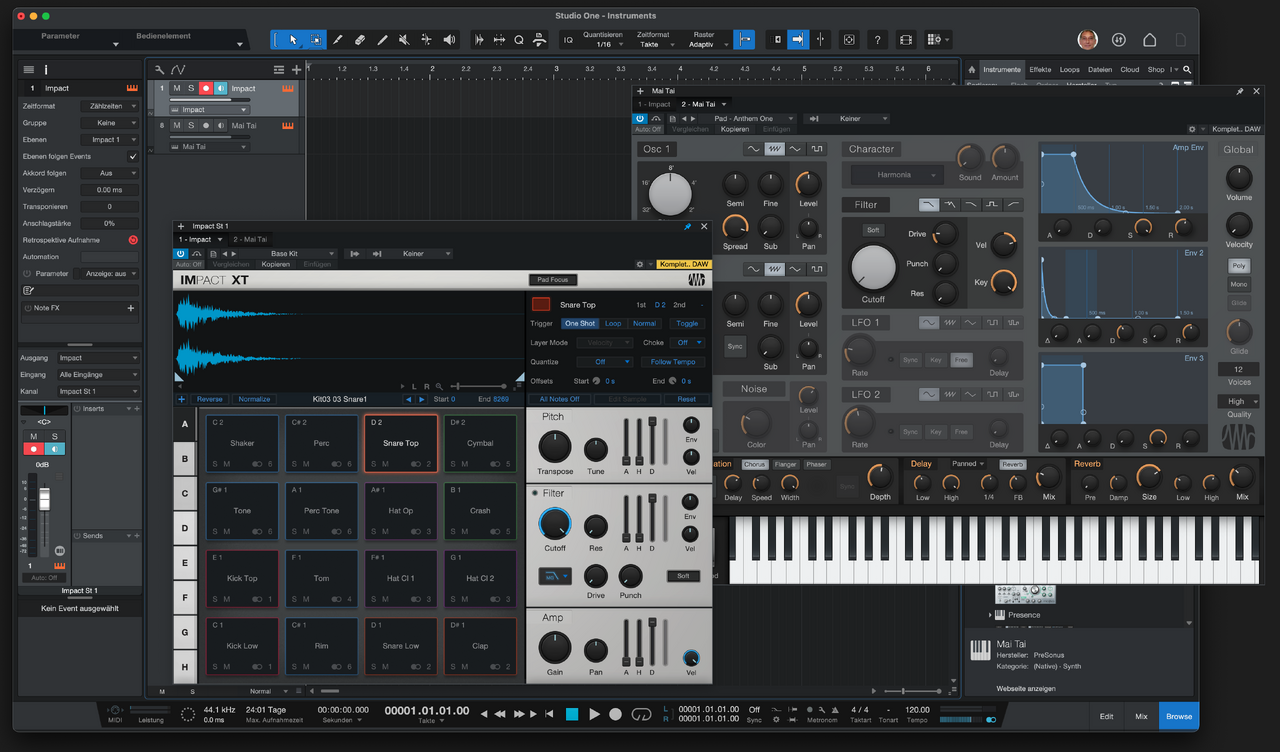Image resolution: width=1280 pixels, height=752 pixels.
Task: Open the Mix view tab
Action: coord(1141,716)
